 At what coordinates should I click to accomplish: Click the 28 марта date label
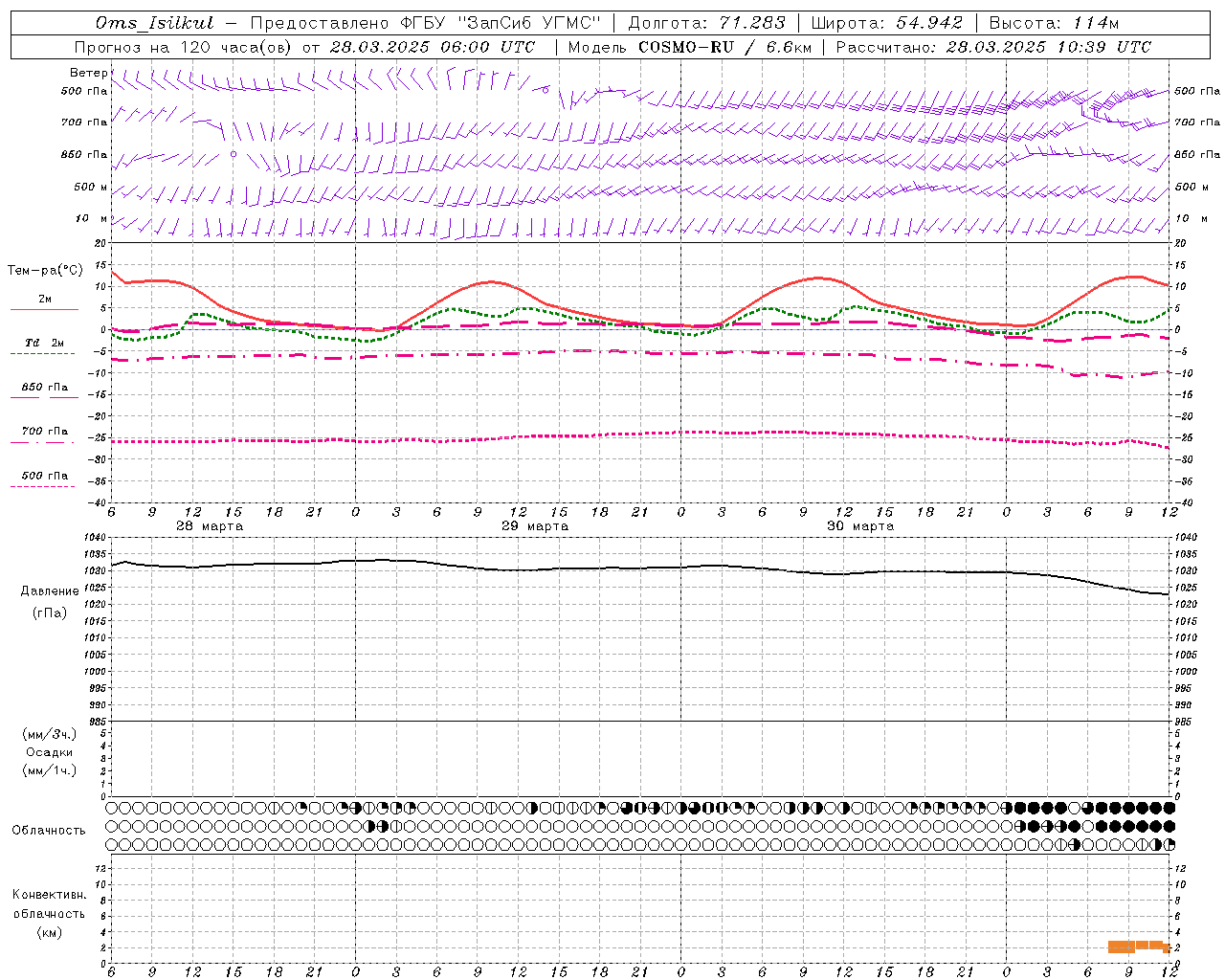[x=210, y=526]
